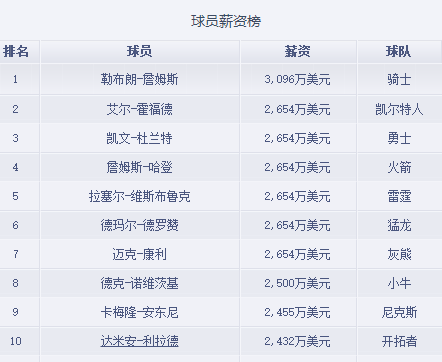Click the 球队 column header
Image resolution: width=442 pixels, height=362 pixels.
click(399, 52)
